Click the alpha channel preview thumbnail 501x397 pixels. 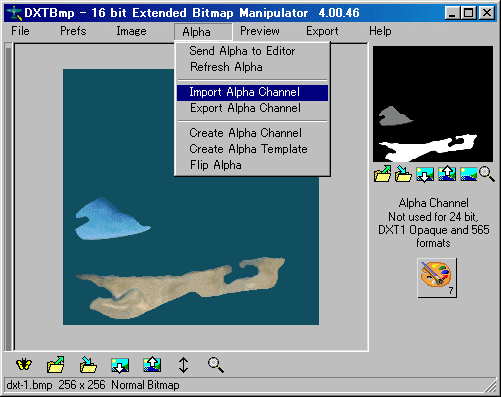tap(433, 104)
